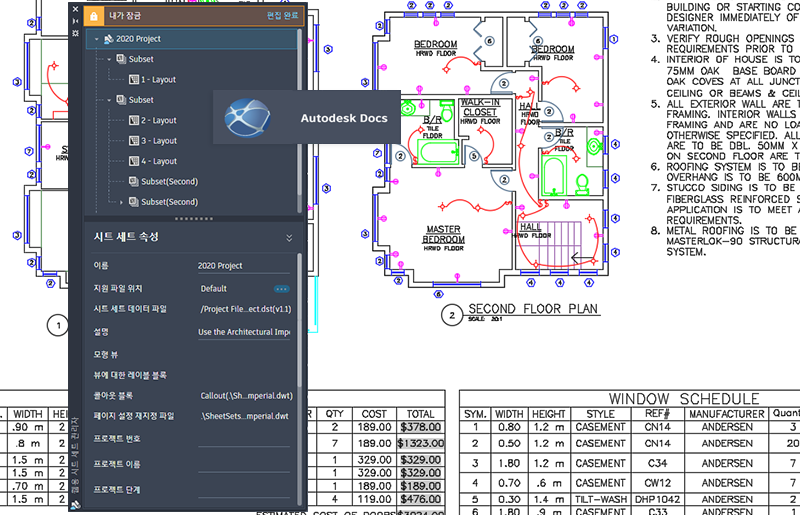Viewport: 800px width, 515px height.
Task: Close the sheet set manager palette
Action: (76, 9)
